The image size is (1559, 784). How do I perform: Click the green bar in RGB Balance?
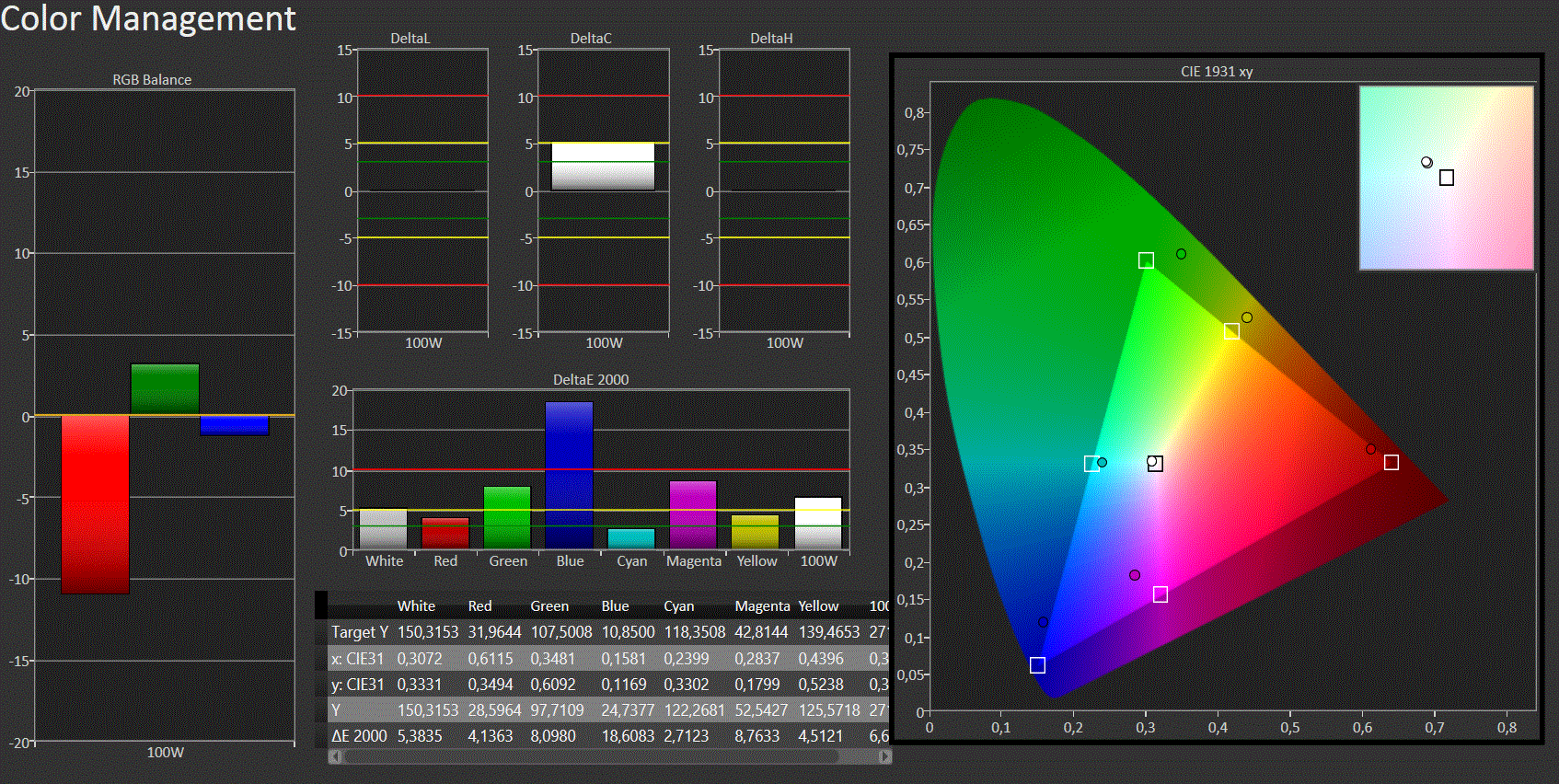pyautogui.click(x=165, y=389)
